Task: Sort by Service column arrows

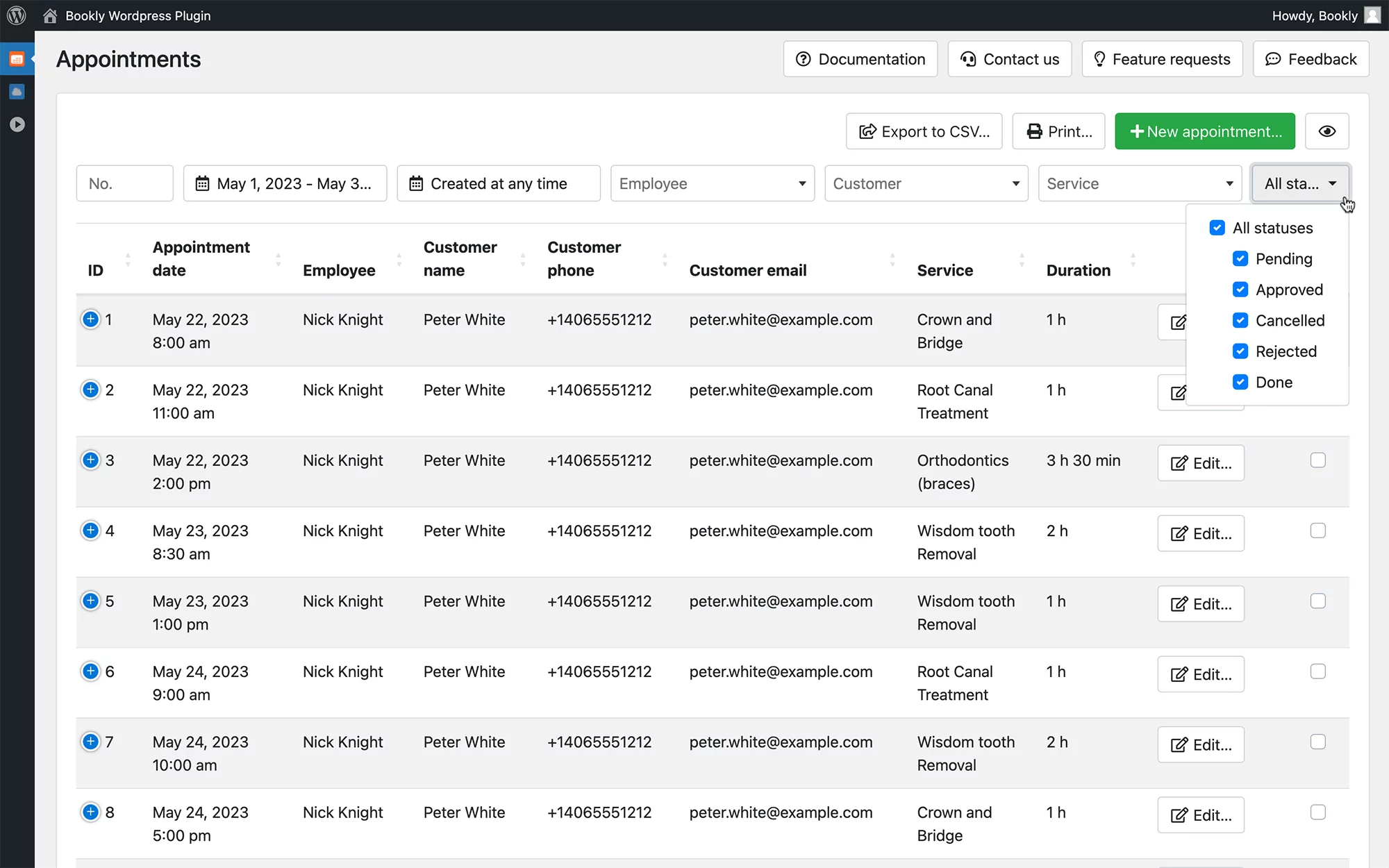Action: 1022,260
